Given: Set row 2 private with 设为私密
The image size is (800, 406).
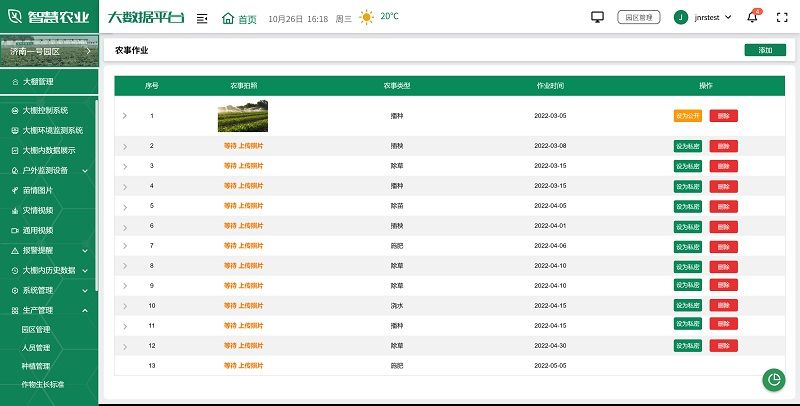Looking at the screenshot, I should 688,146.
